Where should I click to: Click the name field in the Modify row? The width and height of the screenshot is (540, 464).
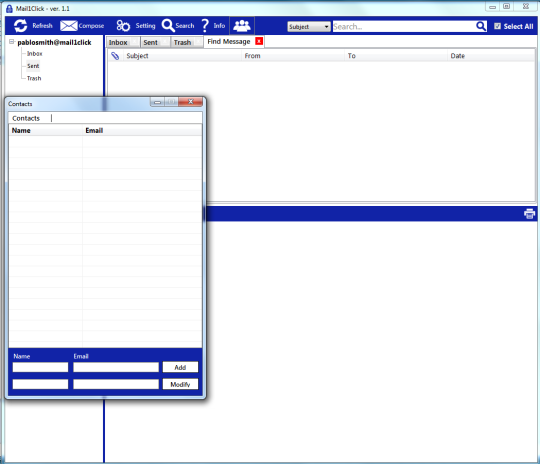pyautogui.click(x=40, y=384)
